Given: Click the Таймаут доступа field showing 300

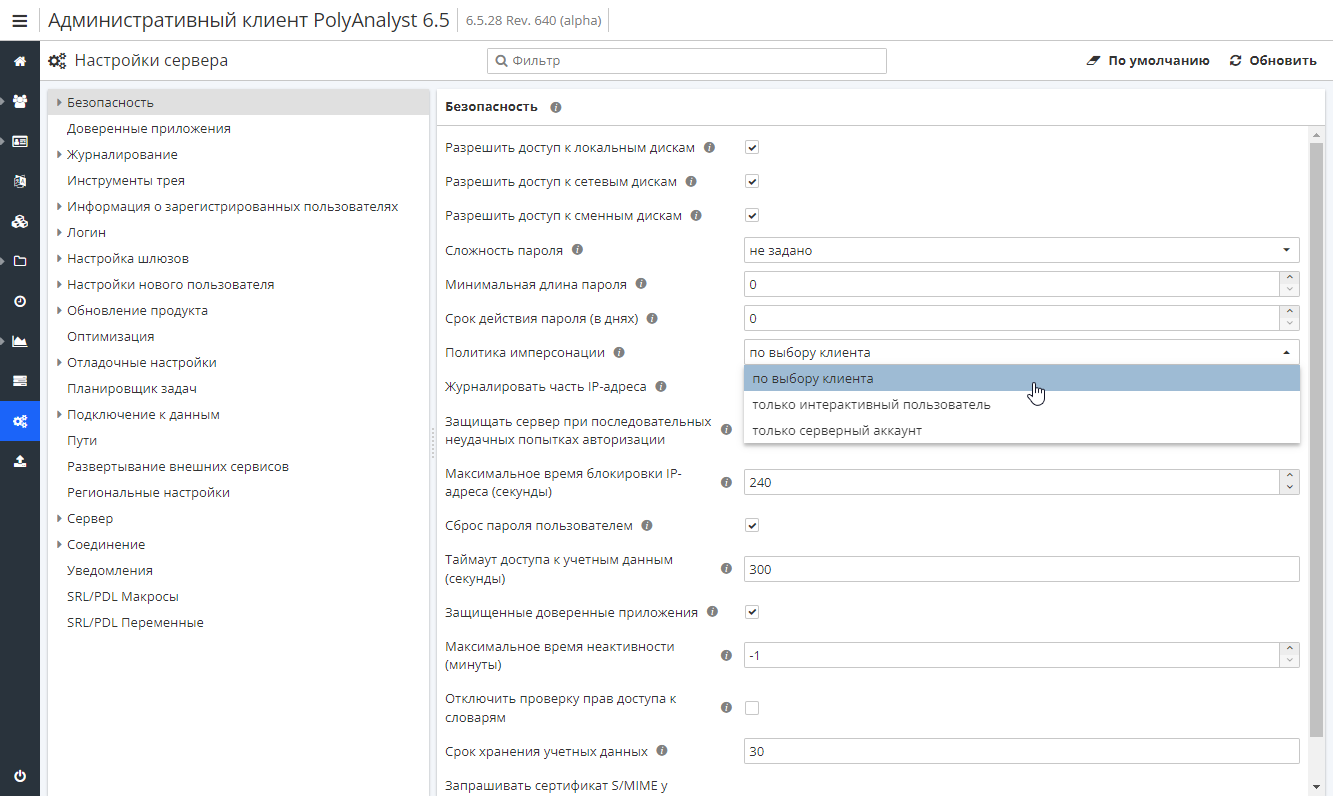Looking at the screenshot, I should (1021, 569).
